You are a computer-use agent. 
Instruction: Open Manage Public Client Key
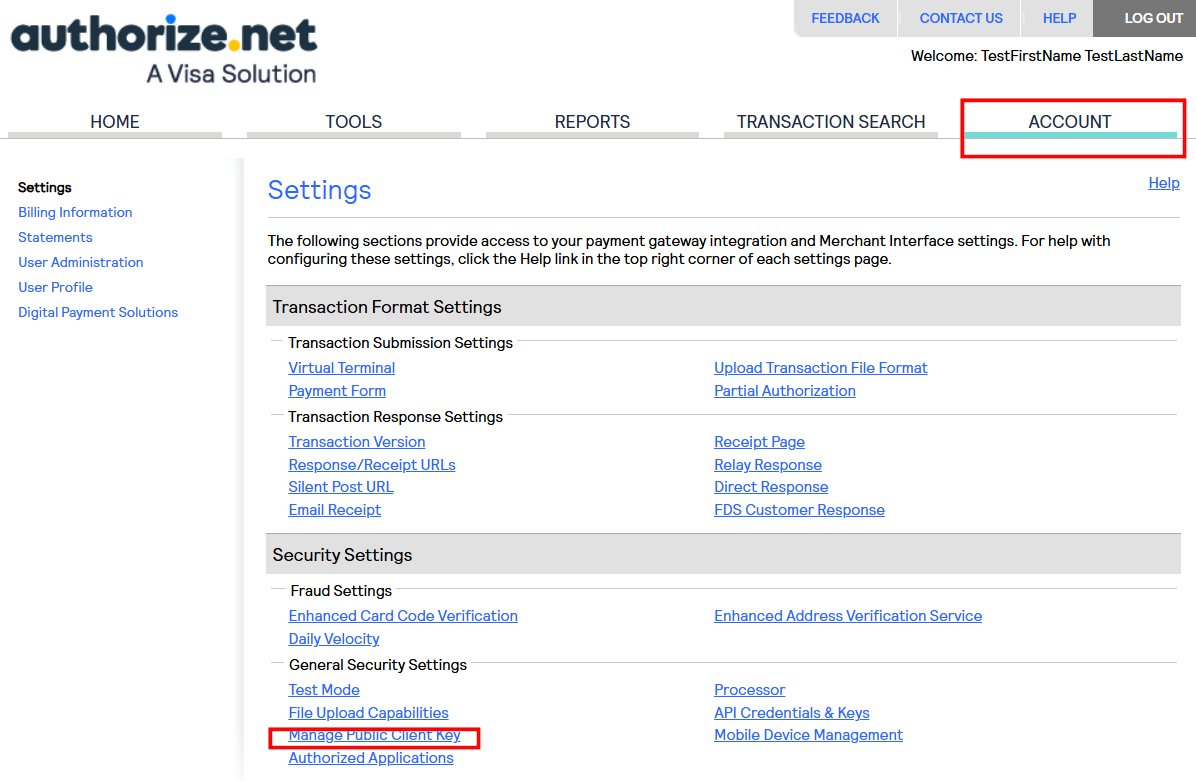click(x=375, y=735)
